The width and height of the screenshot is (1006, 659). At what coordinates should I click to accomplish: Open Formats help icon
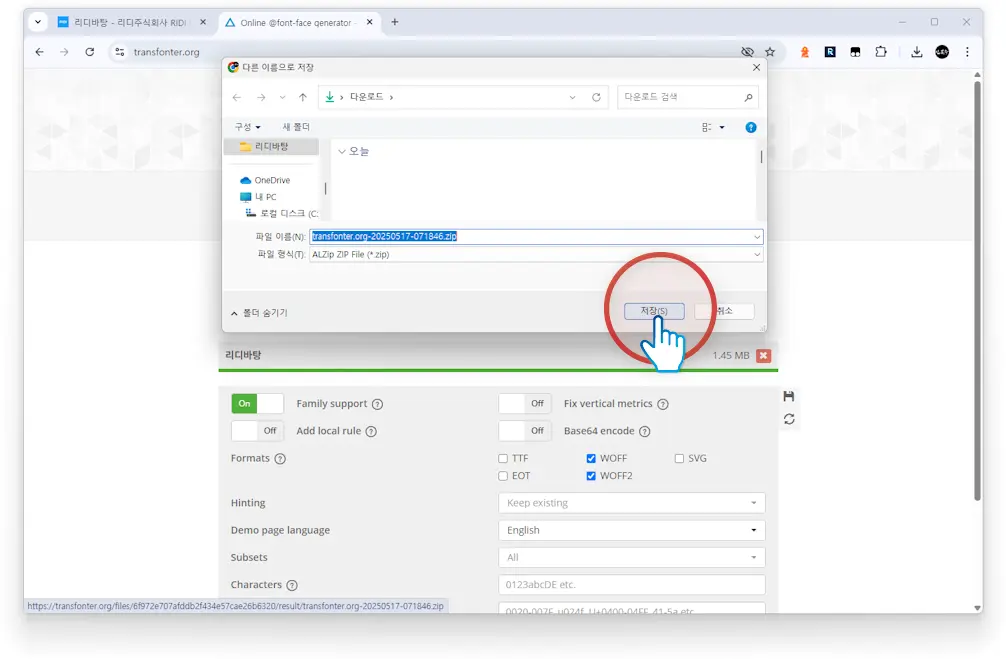280,459
